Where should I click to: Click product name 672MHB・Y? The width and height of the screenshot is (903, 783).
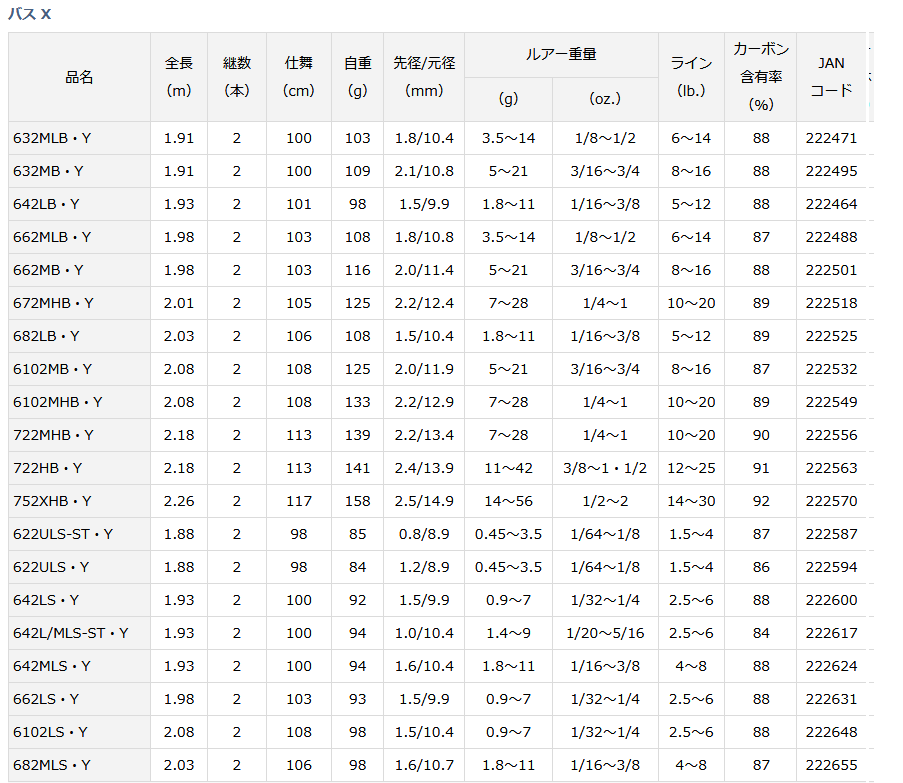click(x=54, y=303)
